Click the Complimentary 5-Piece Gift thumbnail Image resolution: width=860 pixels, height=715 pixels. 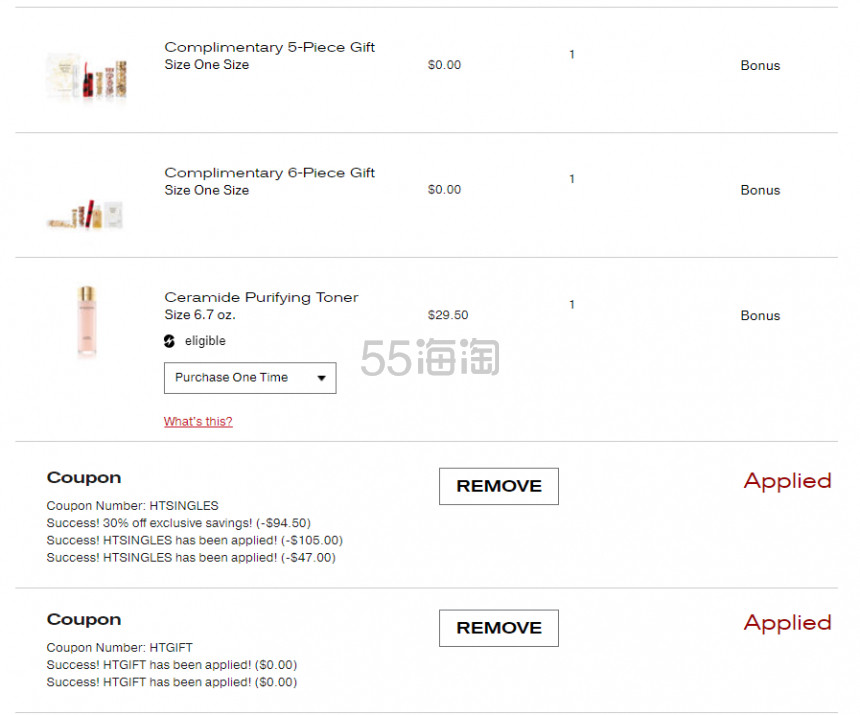87,78
